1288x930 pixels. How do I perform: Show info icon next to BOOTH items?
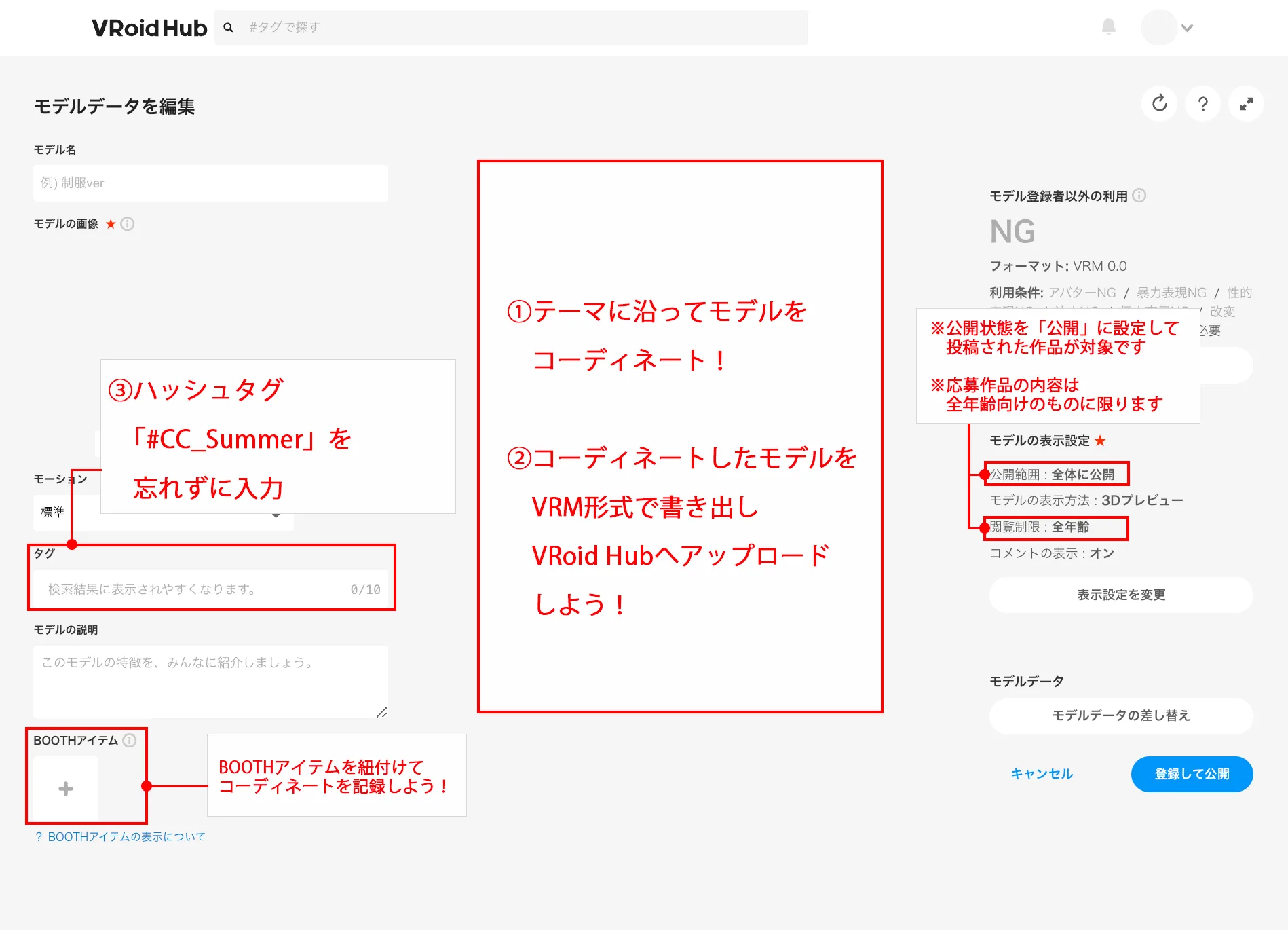tap(130, 740)
